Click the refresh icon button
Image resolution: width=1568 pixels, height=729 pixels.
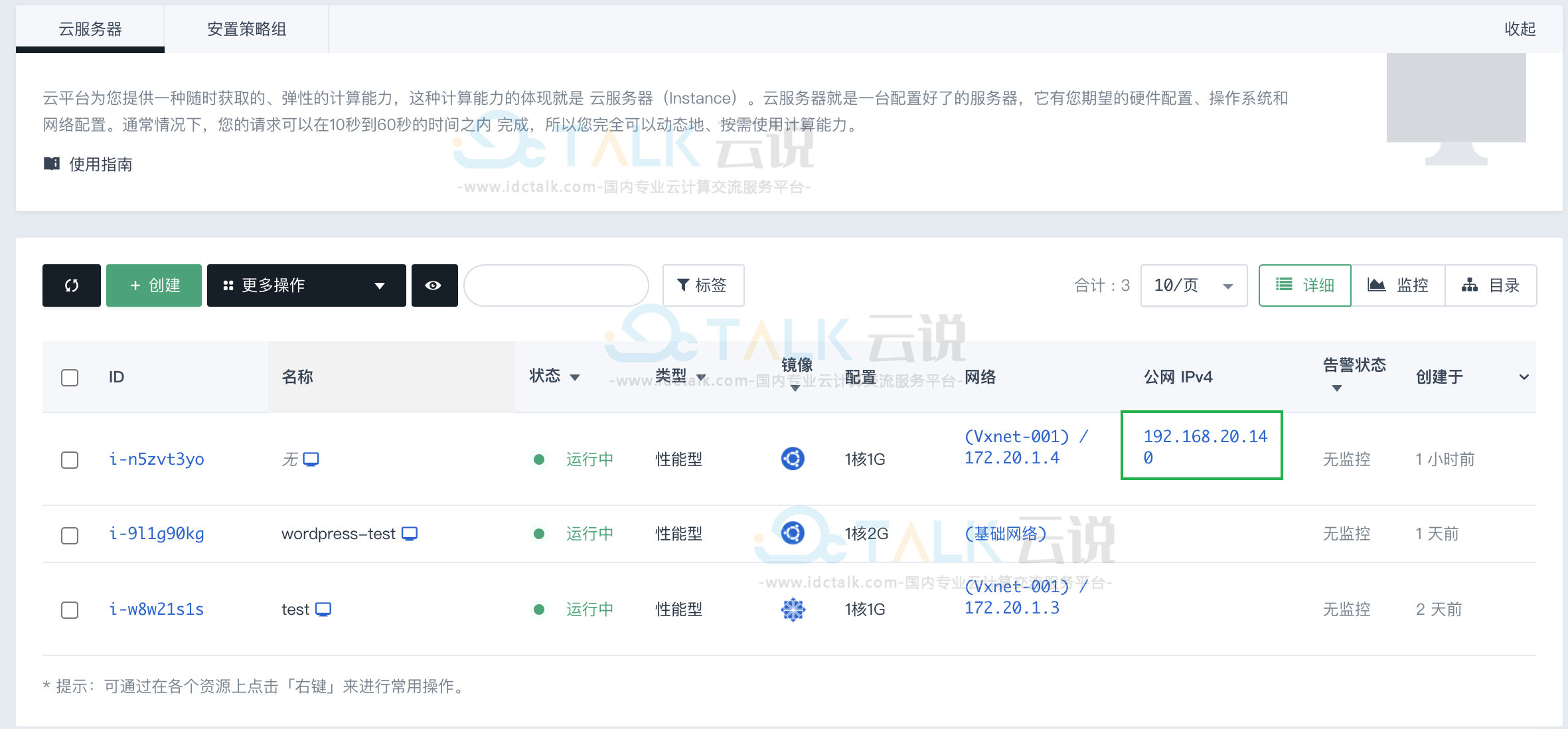[x=72, y=285]
